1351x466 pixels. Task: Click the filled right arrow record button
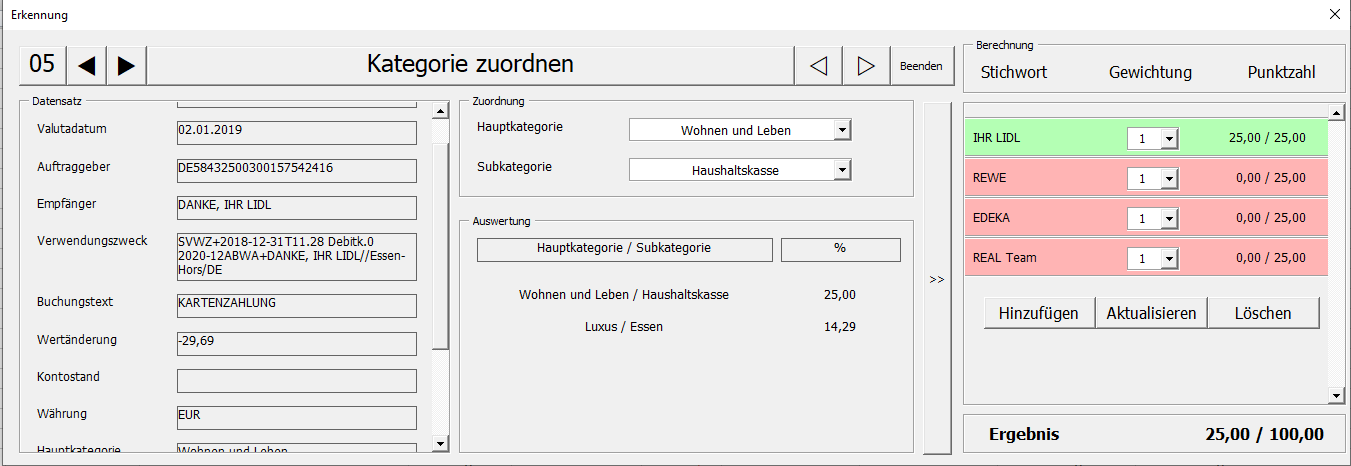click(x=126, y=66)
